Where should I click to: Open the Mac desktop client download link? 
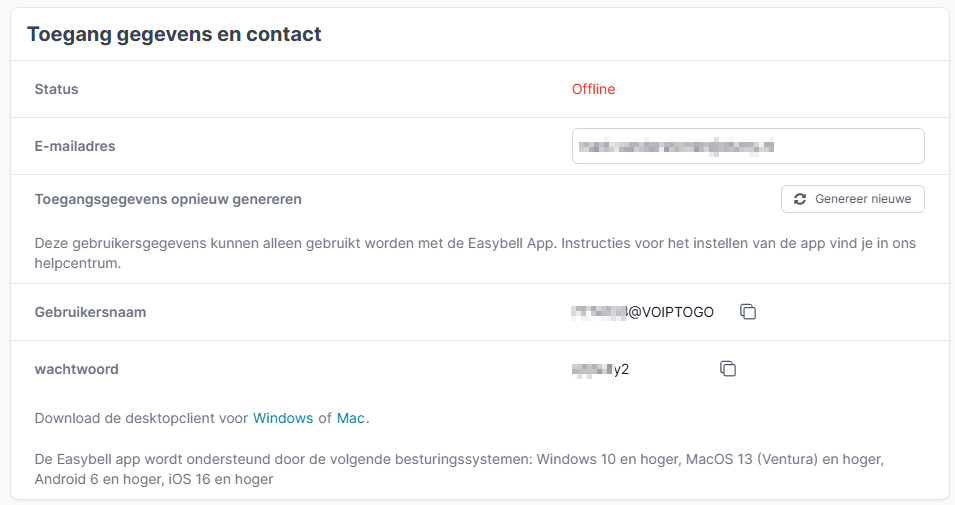350,418
